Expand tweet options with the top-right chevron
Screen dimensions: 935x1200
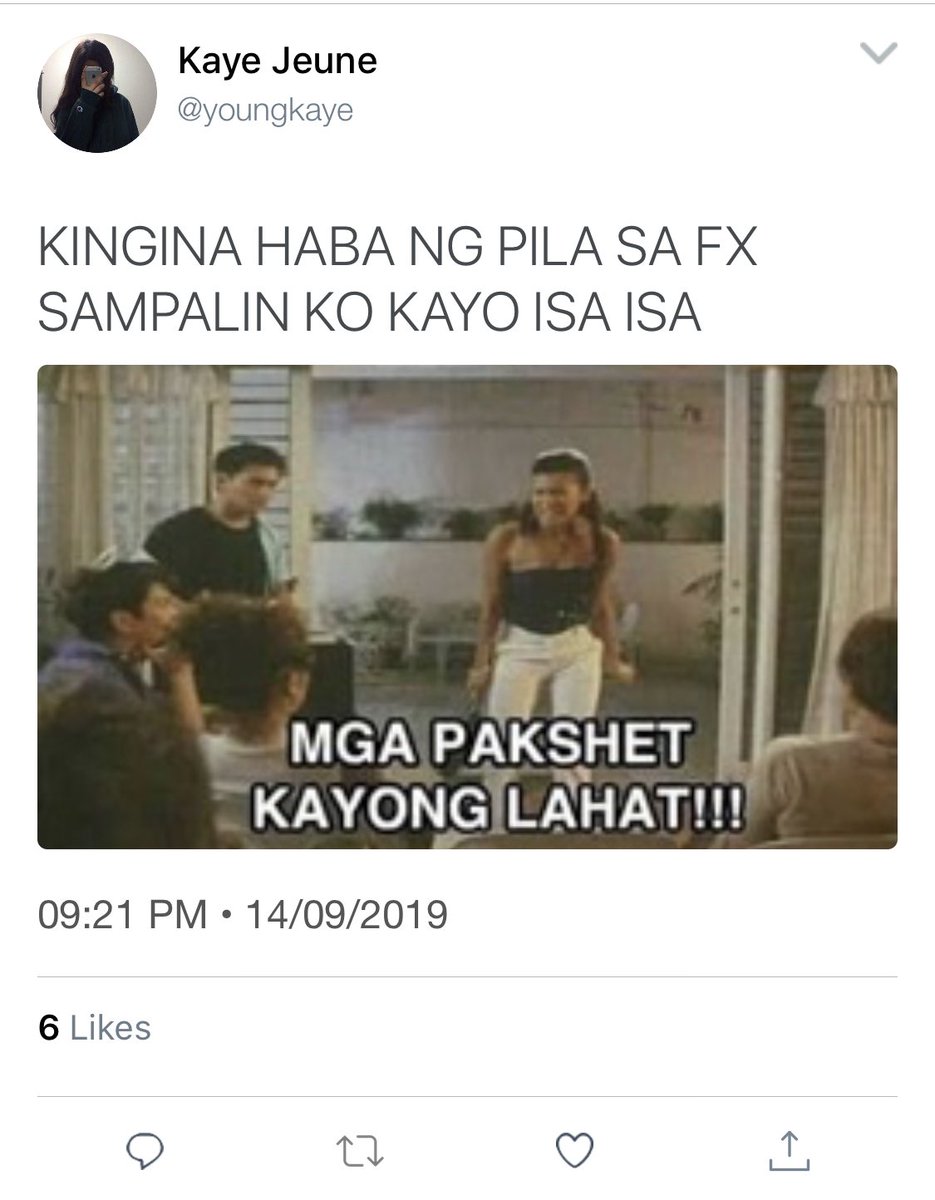click(879, 54)
